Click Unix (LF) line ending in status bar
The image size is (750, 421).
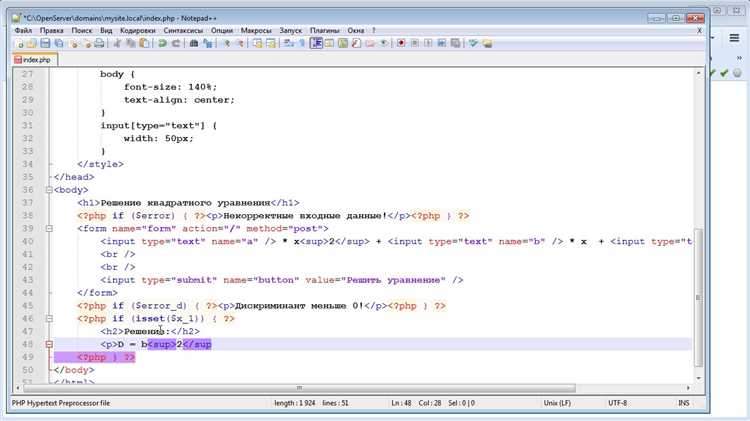pyautogui.click(x=557, y=403)
